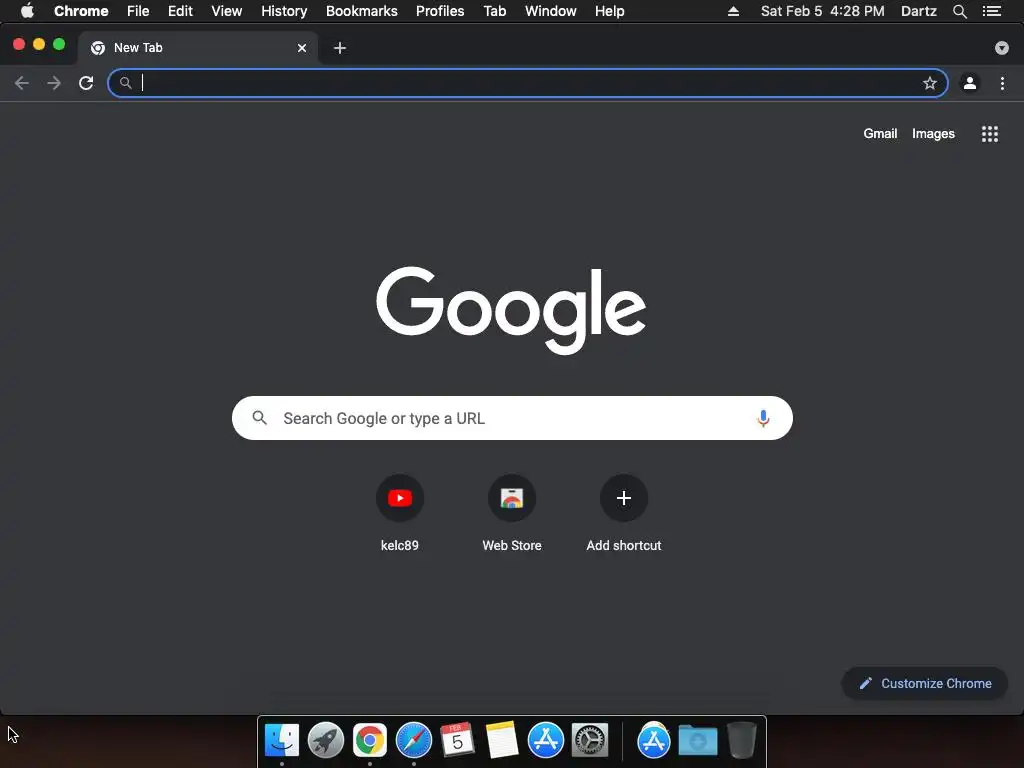This screenshot has width=1024, height=768.
Task: Open the History menu
Action: pyautogui.click(x=284, y=11)
